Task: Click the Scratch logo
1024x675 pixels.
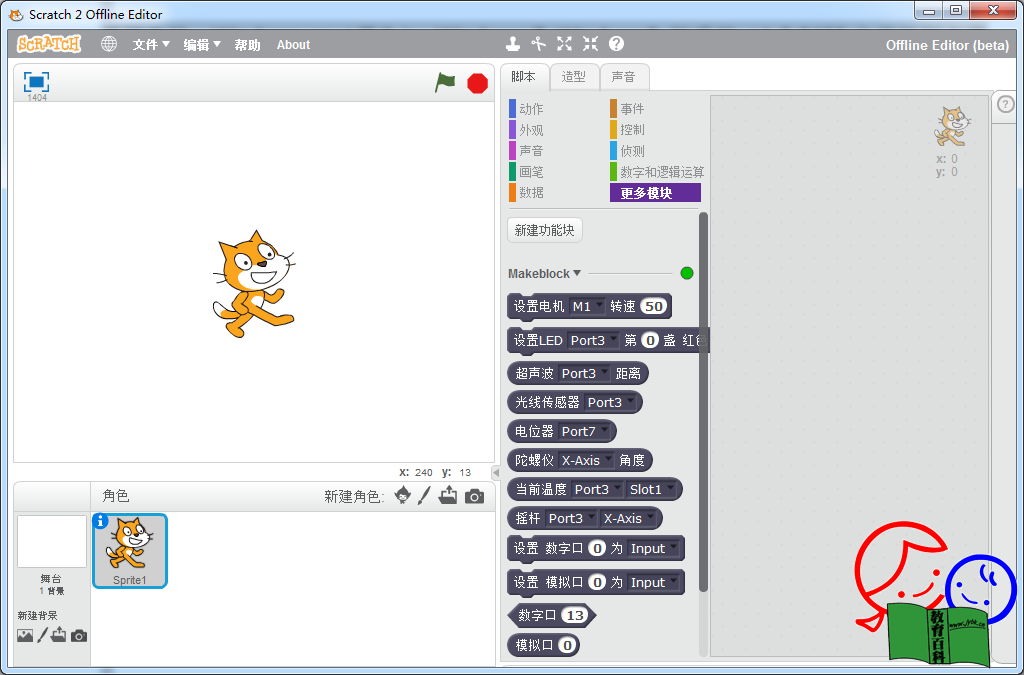Action: pos(49,44)
